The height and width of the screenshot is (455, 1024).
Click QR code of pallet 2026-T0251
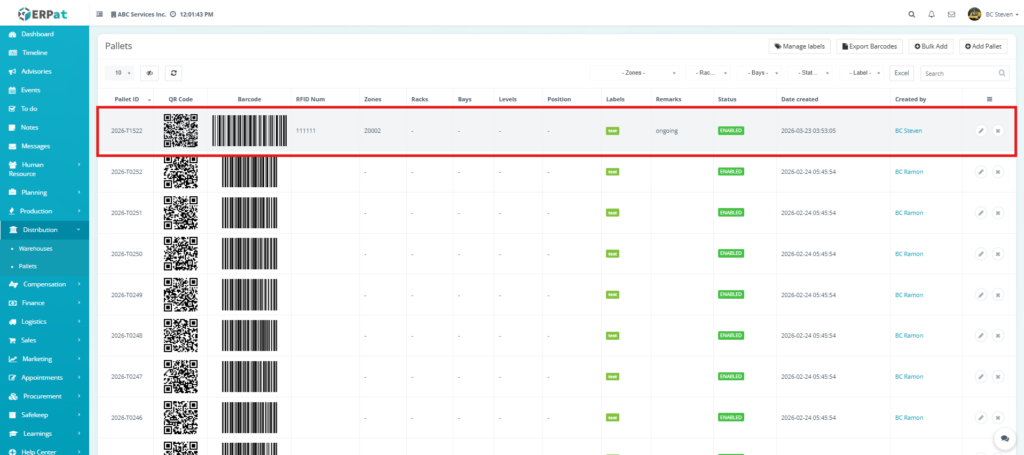(x=181, y=213)
